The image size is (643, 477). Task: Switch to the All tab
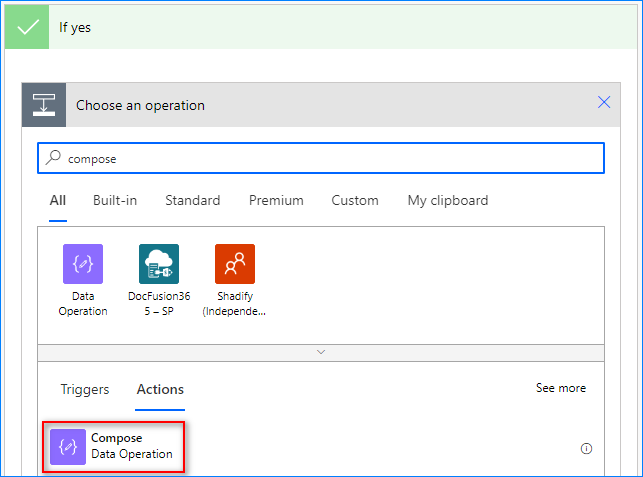click(x=58, y=200)
